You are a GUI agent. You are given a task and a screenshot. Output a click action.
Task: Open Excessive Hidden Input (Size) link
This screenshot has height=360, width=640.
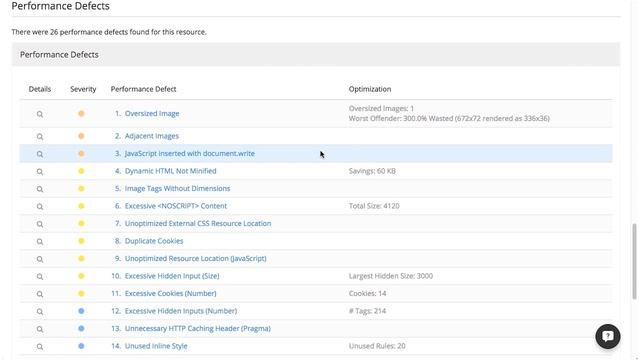[172, 276]
